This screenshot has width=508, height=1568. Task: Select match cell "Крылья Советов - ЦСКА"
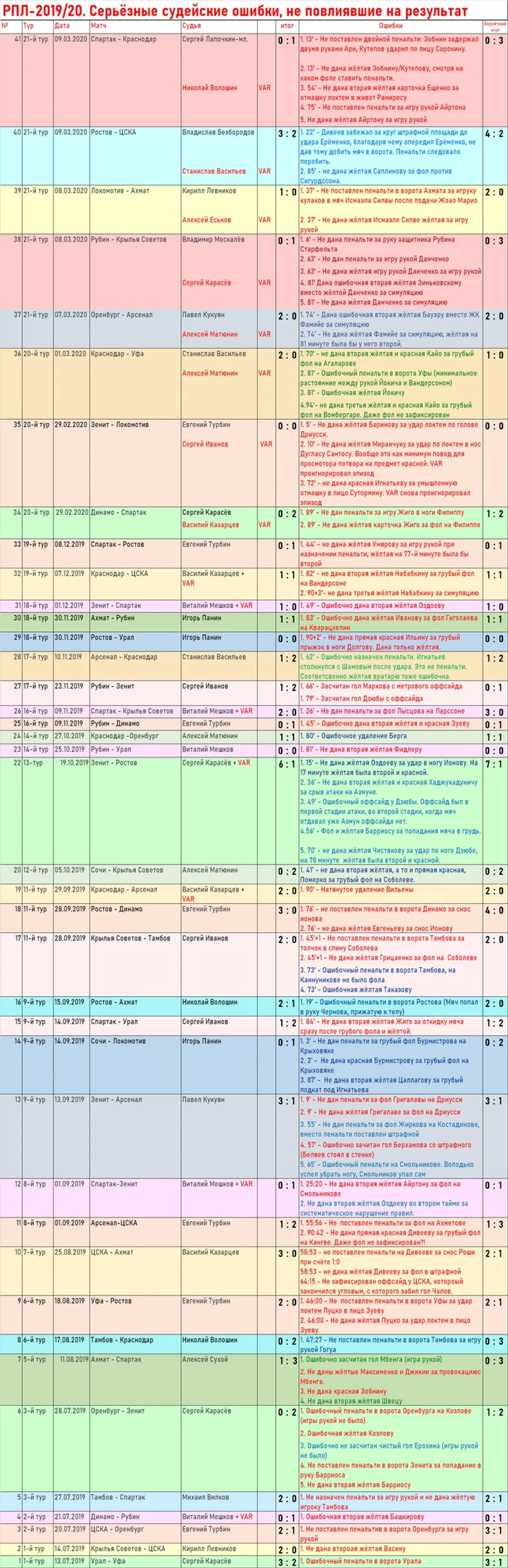point(128,1549)
